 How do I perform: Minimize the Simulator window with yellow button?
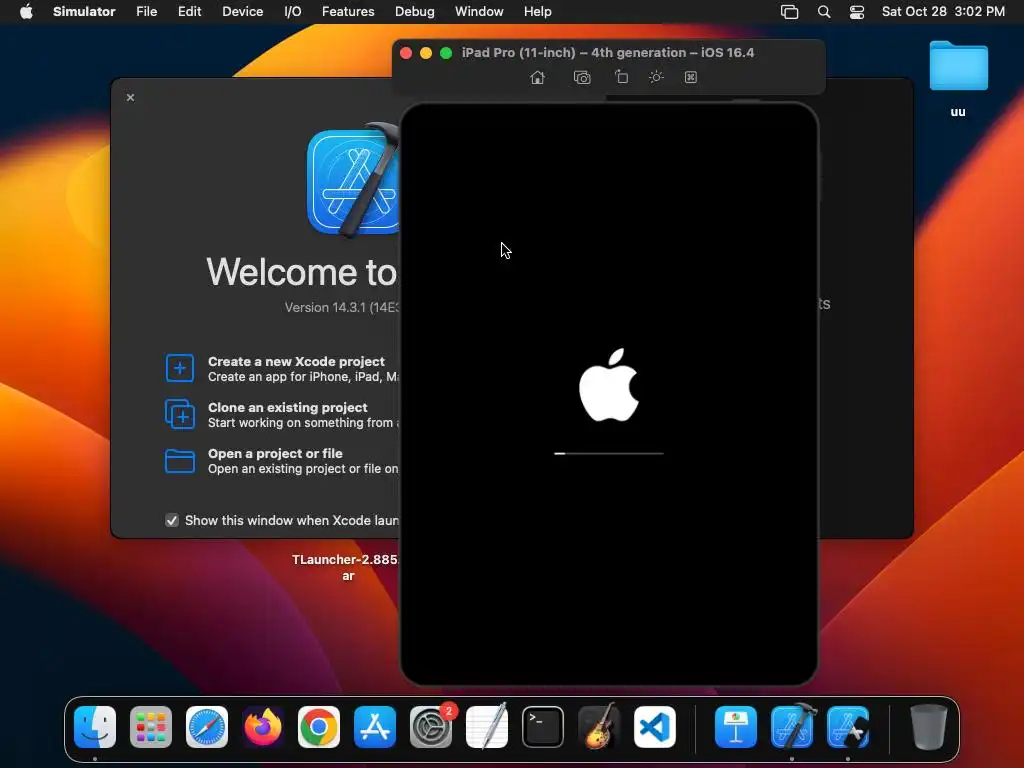click(x=426, y=53)
